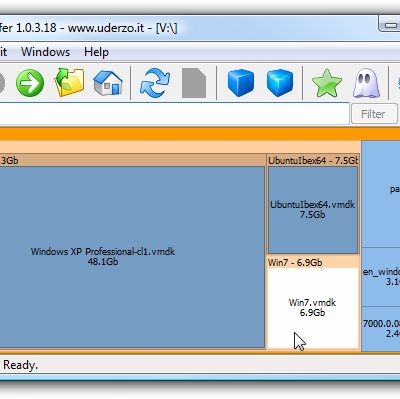Select the Win7.vmdk white block

click(313, 308)
